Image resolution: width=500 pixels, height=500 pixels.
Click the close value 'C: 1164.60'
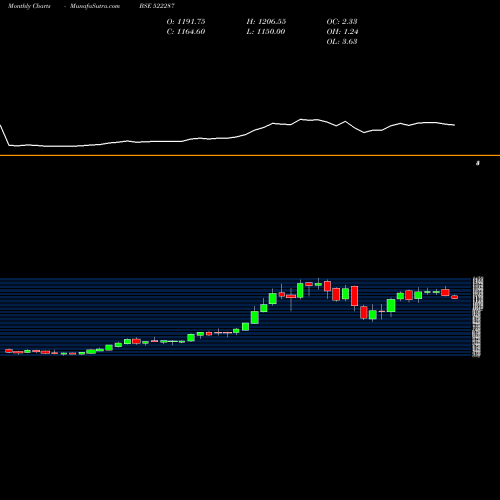[186, 32]
